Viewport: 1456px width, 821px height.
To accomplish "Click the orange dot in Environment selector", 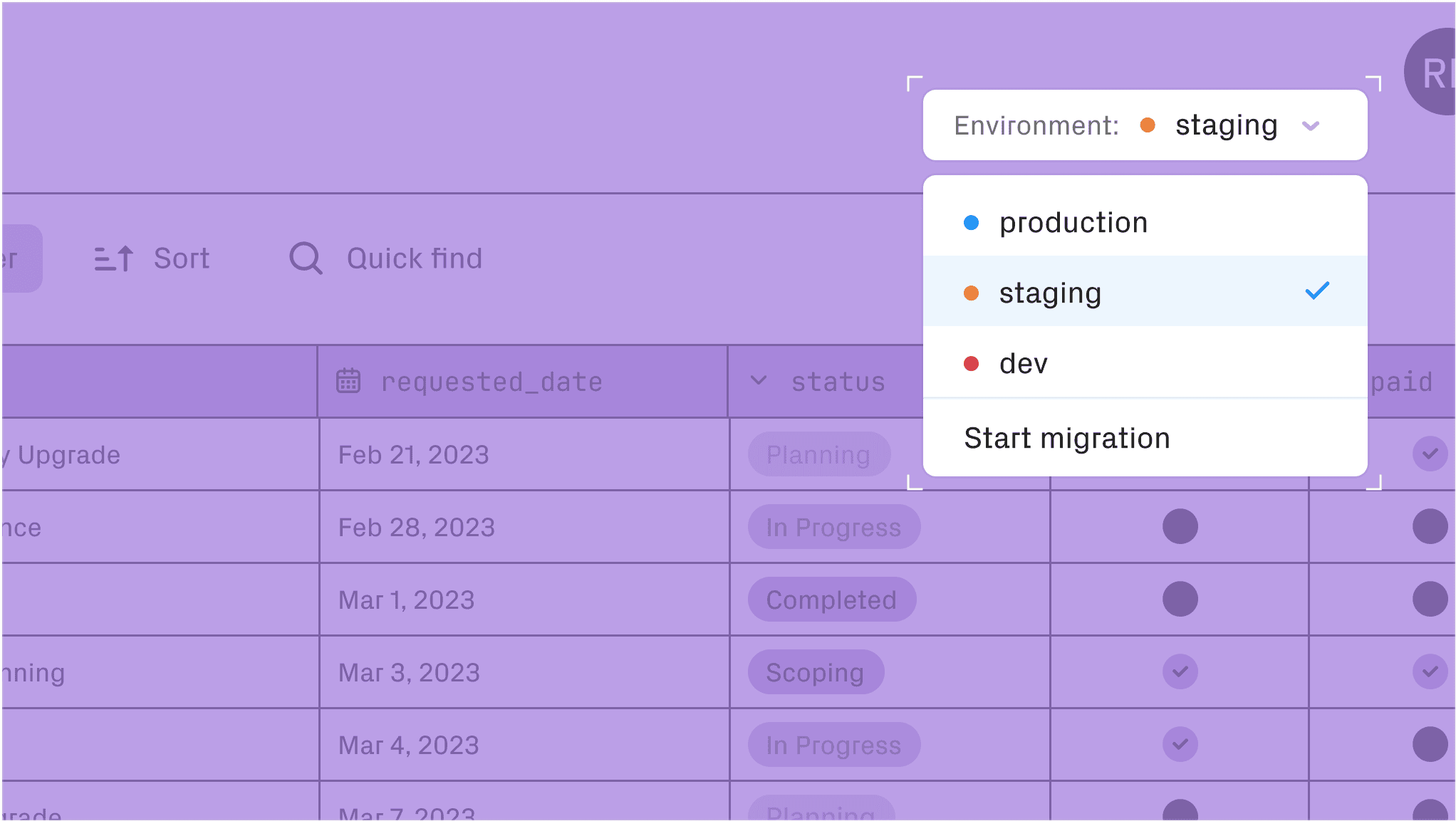I will coord(1148,125).
